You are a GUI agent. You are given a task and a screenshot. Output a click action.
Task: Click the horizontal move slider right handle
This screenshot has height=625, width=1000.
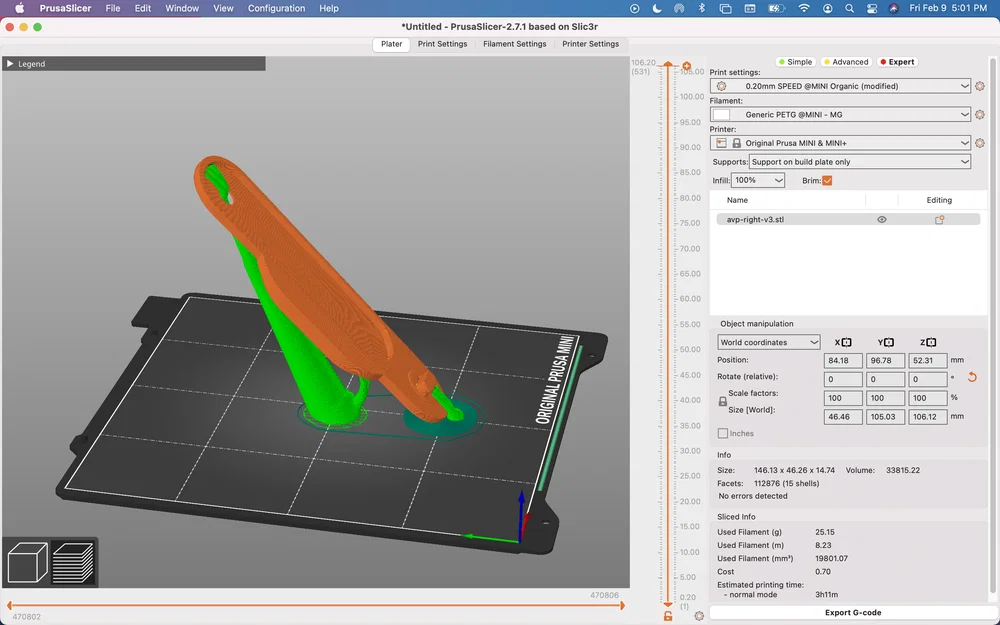(x=622, y=606)
